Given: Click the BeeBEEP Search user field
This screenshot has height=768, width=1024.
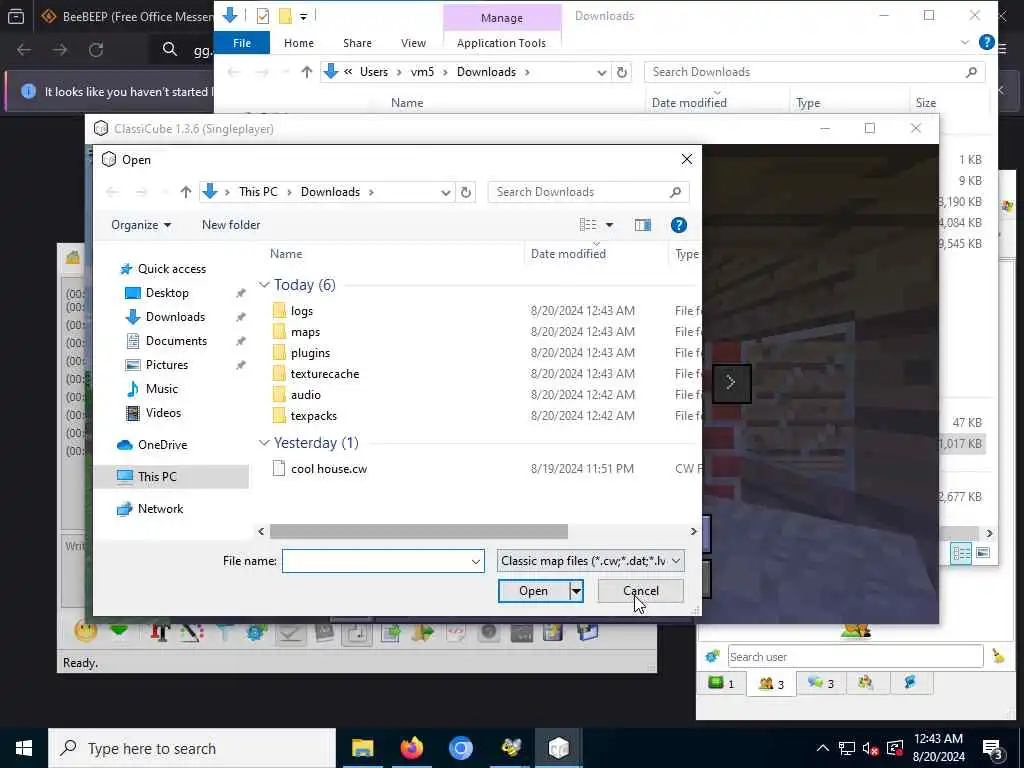Looking at the screenshot, I should pyautogui.click(x=855, y=657).
